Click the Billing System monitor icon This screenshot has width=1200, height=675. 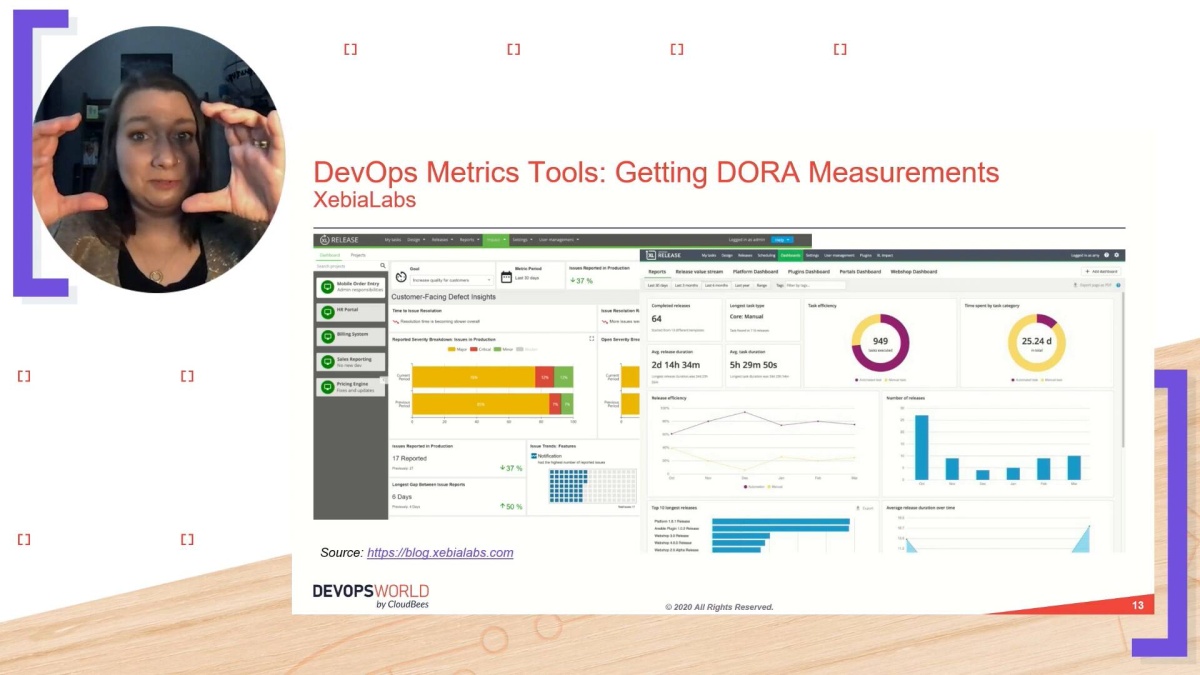[327, 337]
